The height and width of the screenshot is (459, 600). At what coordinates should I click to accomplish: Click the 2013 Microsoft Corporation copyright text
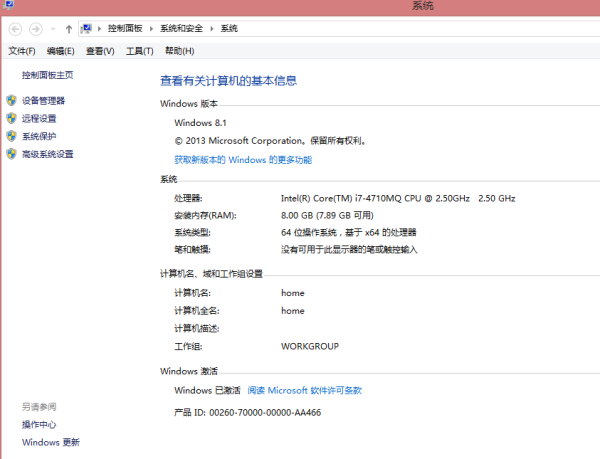click(x=271, y=141)
